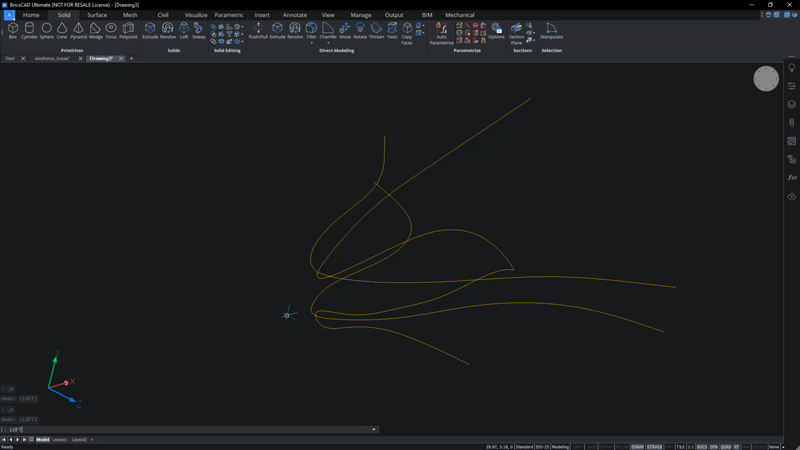This screenshot has width=800, height=450.
Task: Go to the next layout with arrow
Action: [17, 439]
